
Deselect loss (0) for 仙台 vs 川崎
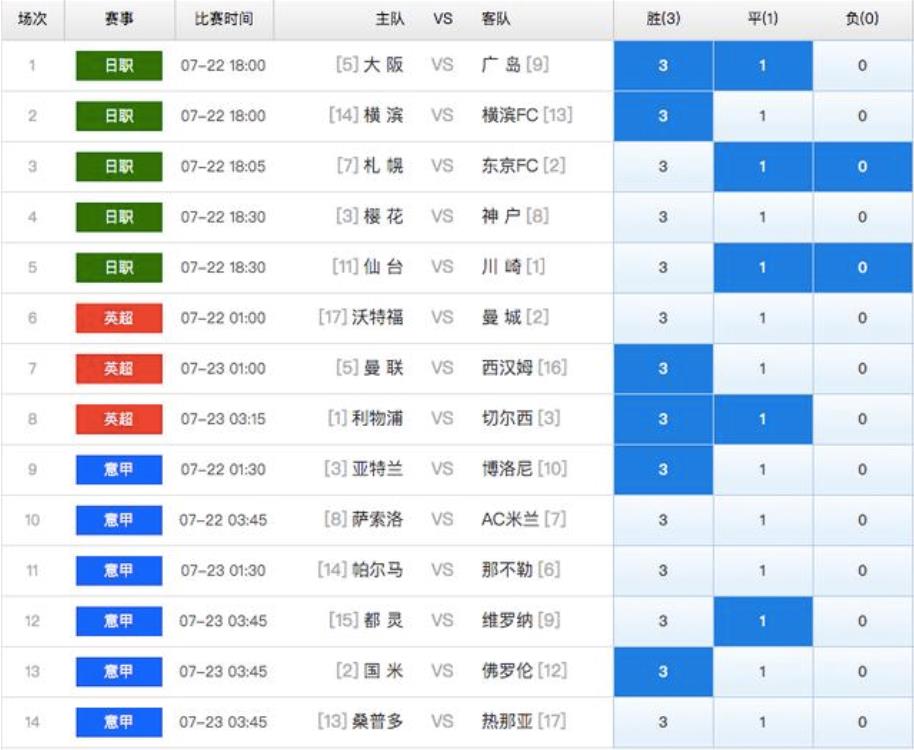coord(863,267)
